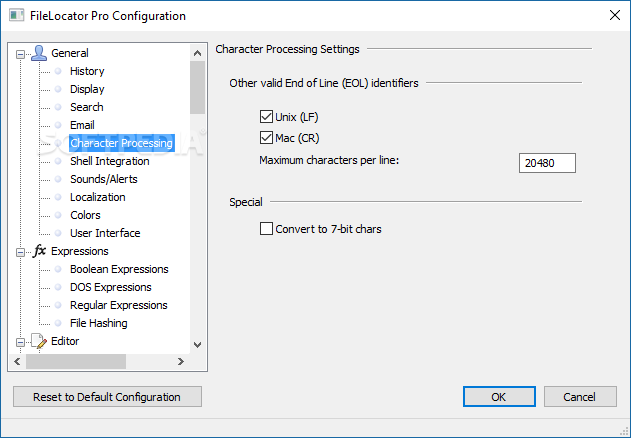The height and width of the screenshot is (438, 631).
Task: Click the bullet icon beside File Hashing
Action: pos(58,323)
